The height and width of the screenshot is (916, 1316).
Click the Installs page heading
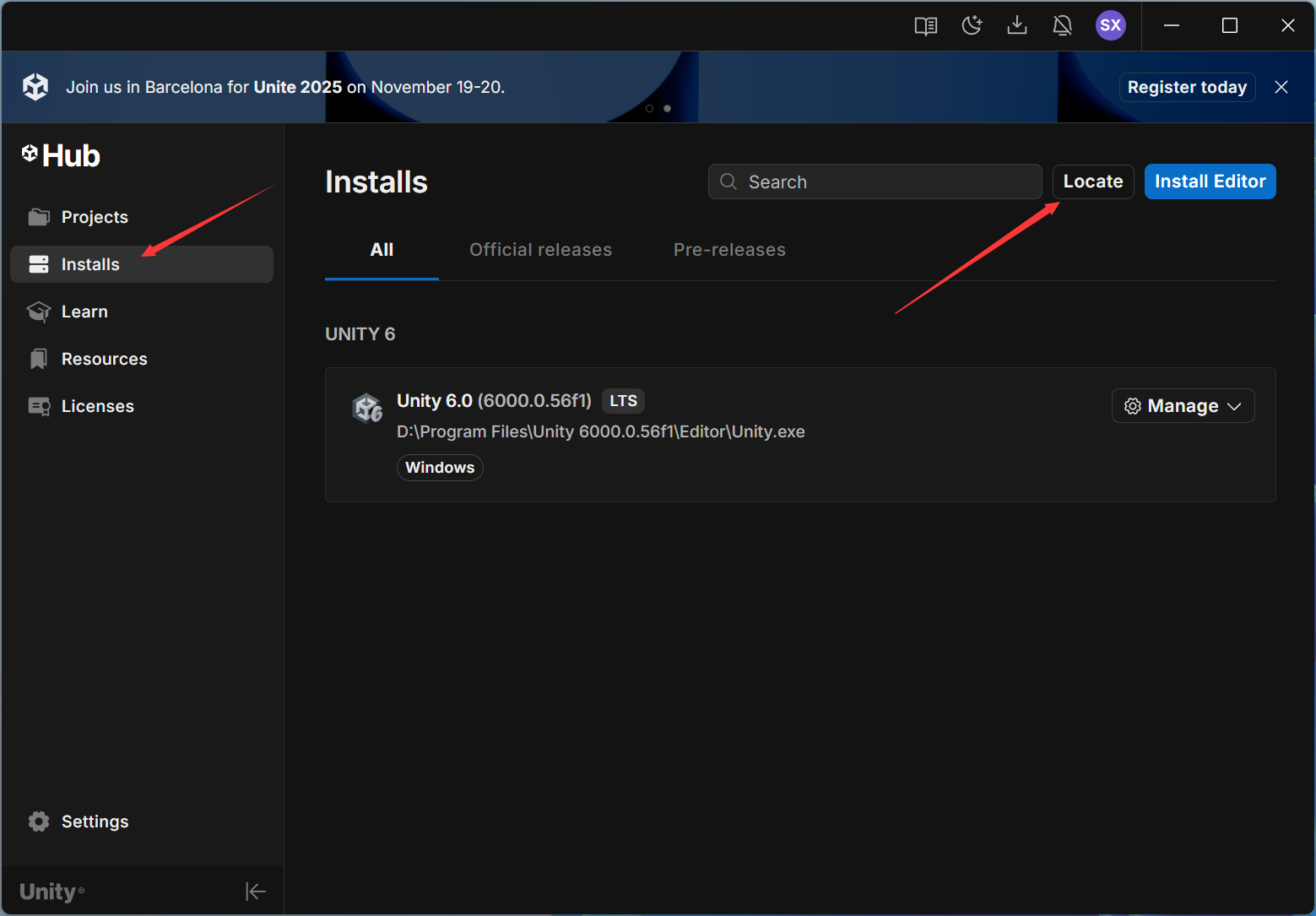tap(376, 182)
